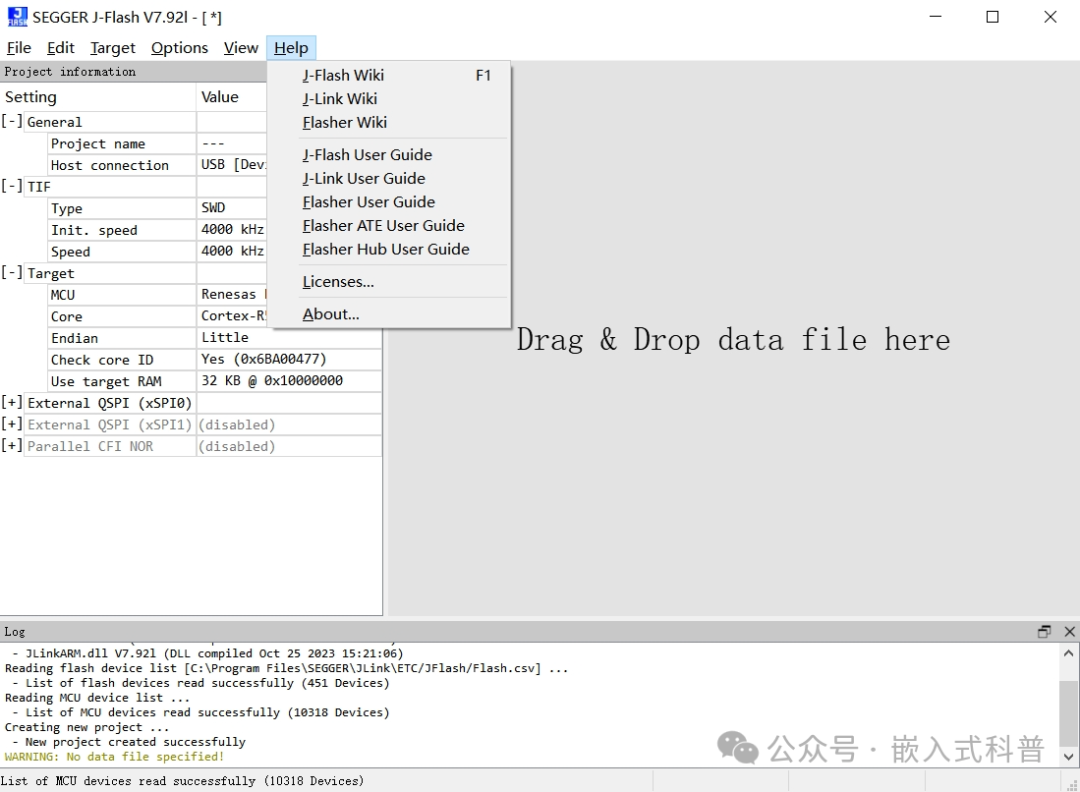Viewport: 1080px width, 792px height.
Task: Close the open Help menu
Action: coord(291,48)
